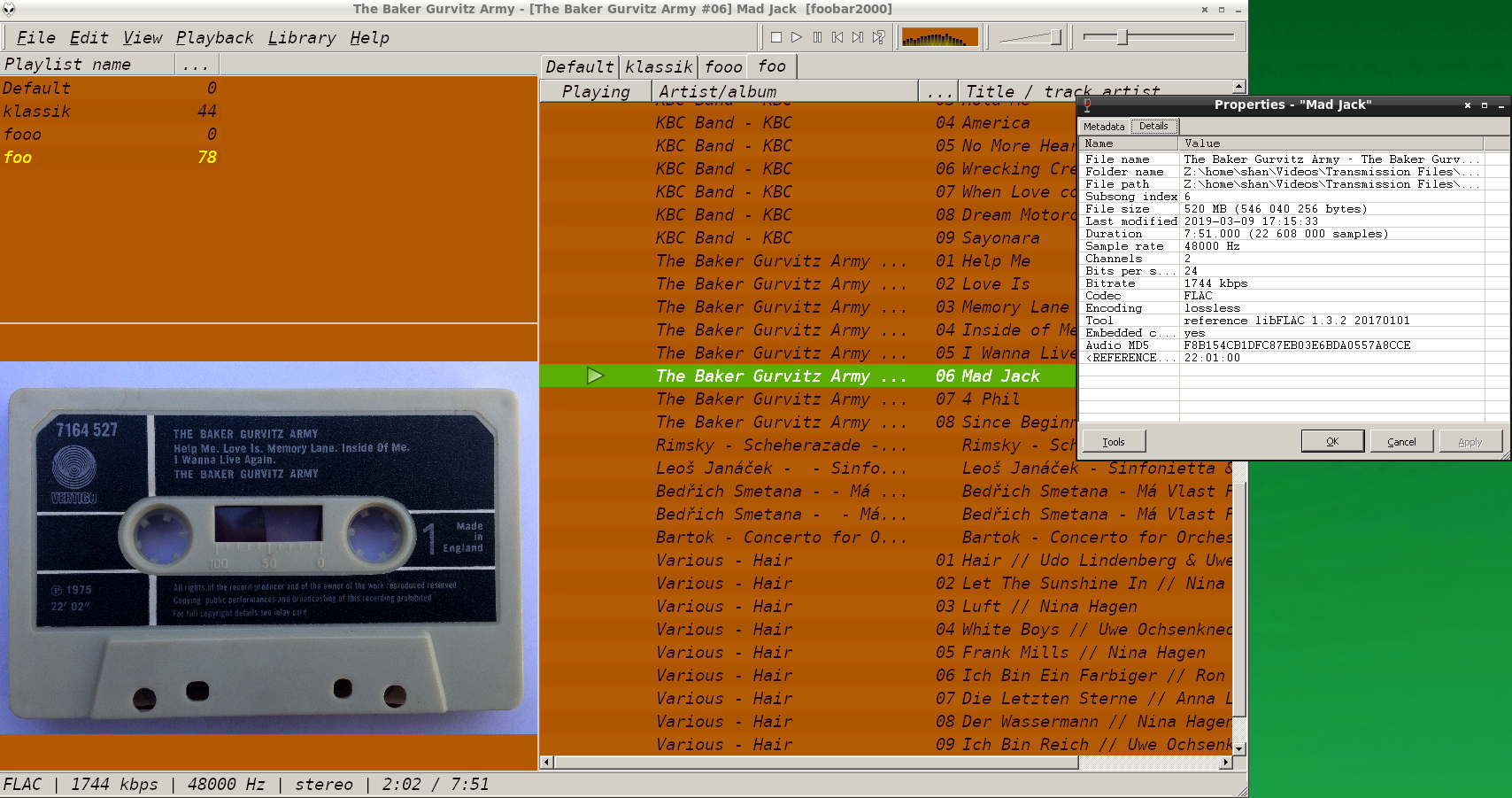Sort by the Playlist name column header
Image resolution: width=1512 pixels, height=798 pixels.
coord(87,65)
